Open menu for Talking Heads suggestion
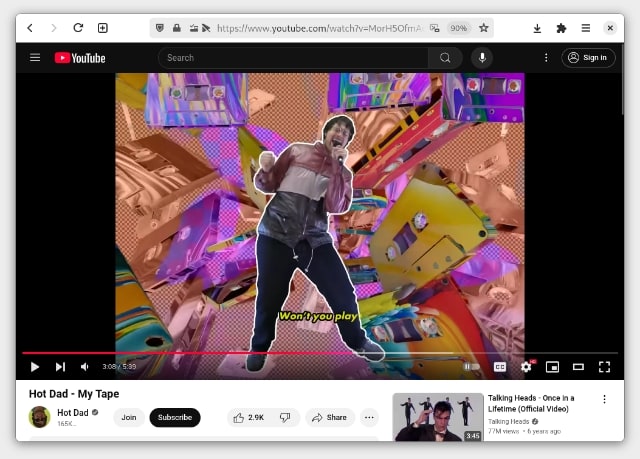The height and width of the screenshot is (459, 640). point(604,399)
